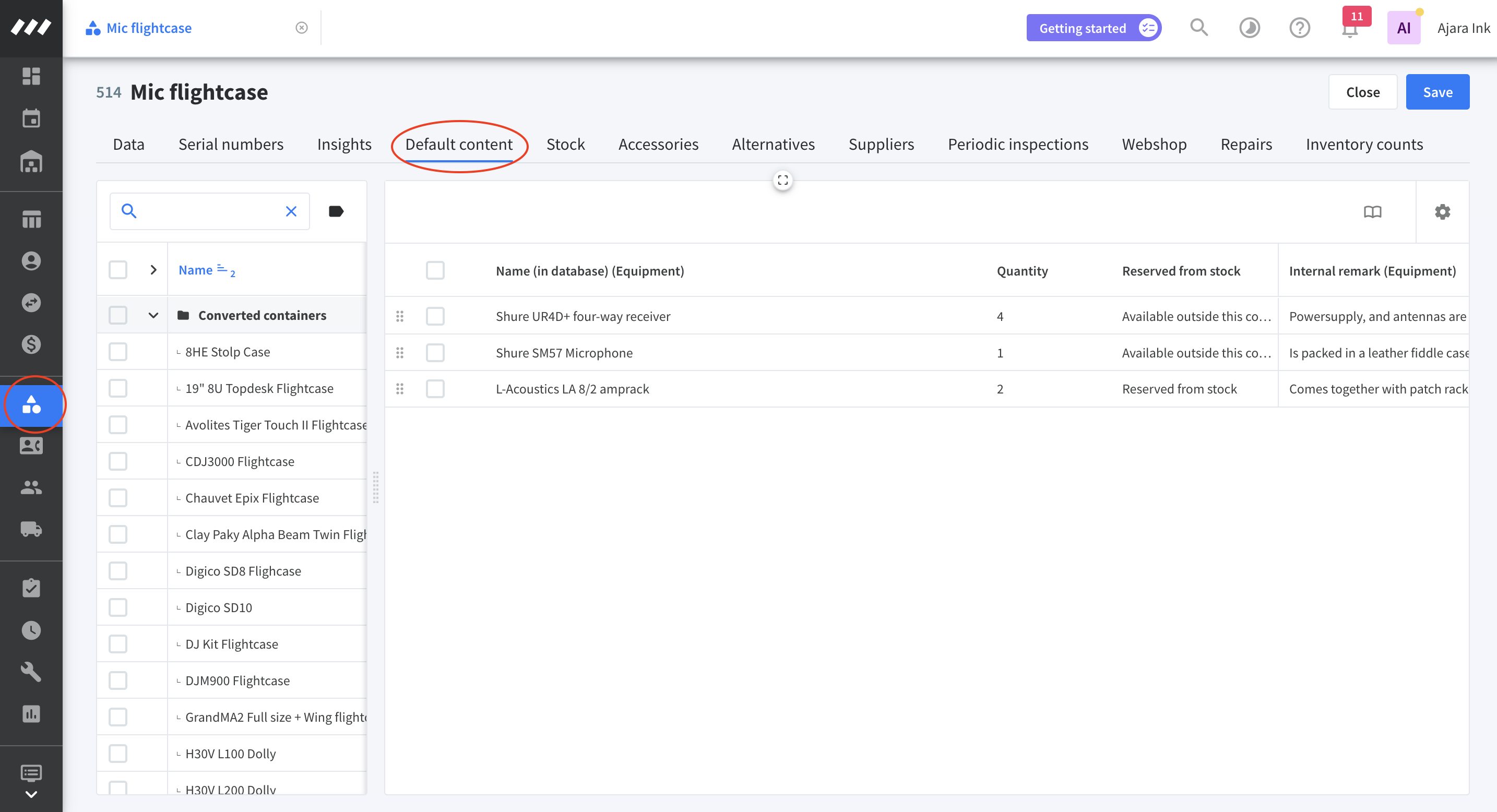Viewport: 1497px width, 812px height.
Task: Open the clock time icon in sidebar
Action: 31,630
